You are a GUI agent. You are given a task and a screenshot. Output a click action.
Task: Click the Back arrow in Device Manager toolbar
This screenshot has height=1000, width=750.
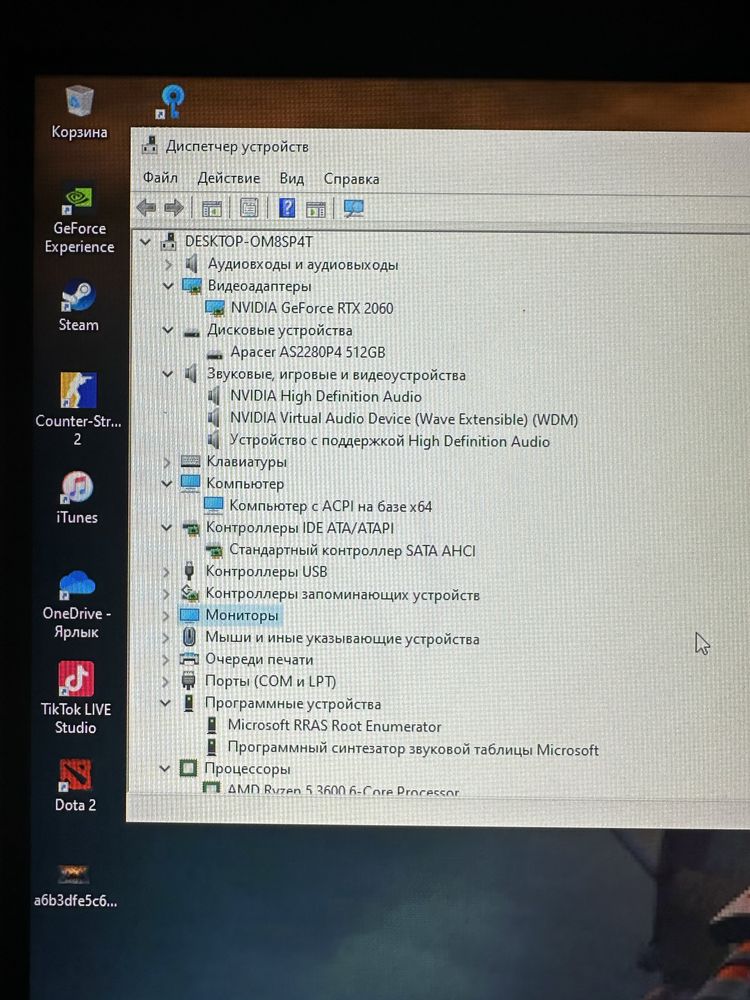(x=146, y=207)
